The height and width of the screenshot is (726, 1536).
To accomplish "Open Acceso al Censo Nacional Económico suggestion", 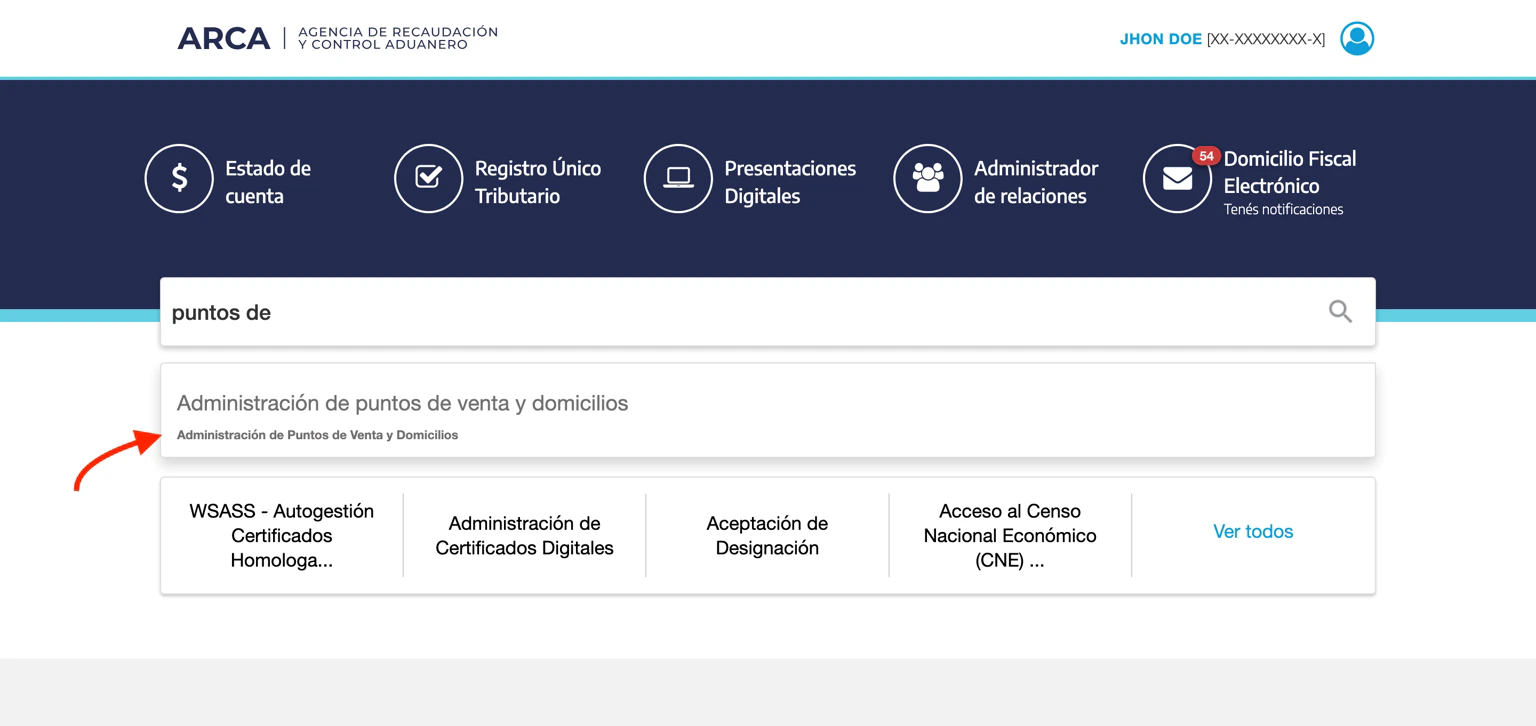I will (1009, 535).
